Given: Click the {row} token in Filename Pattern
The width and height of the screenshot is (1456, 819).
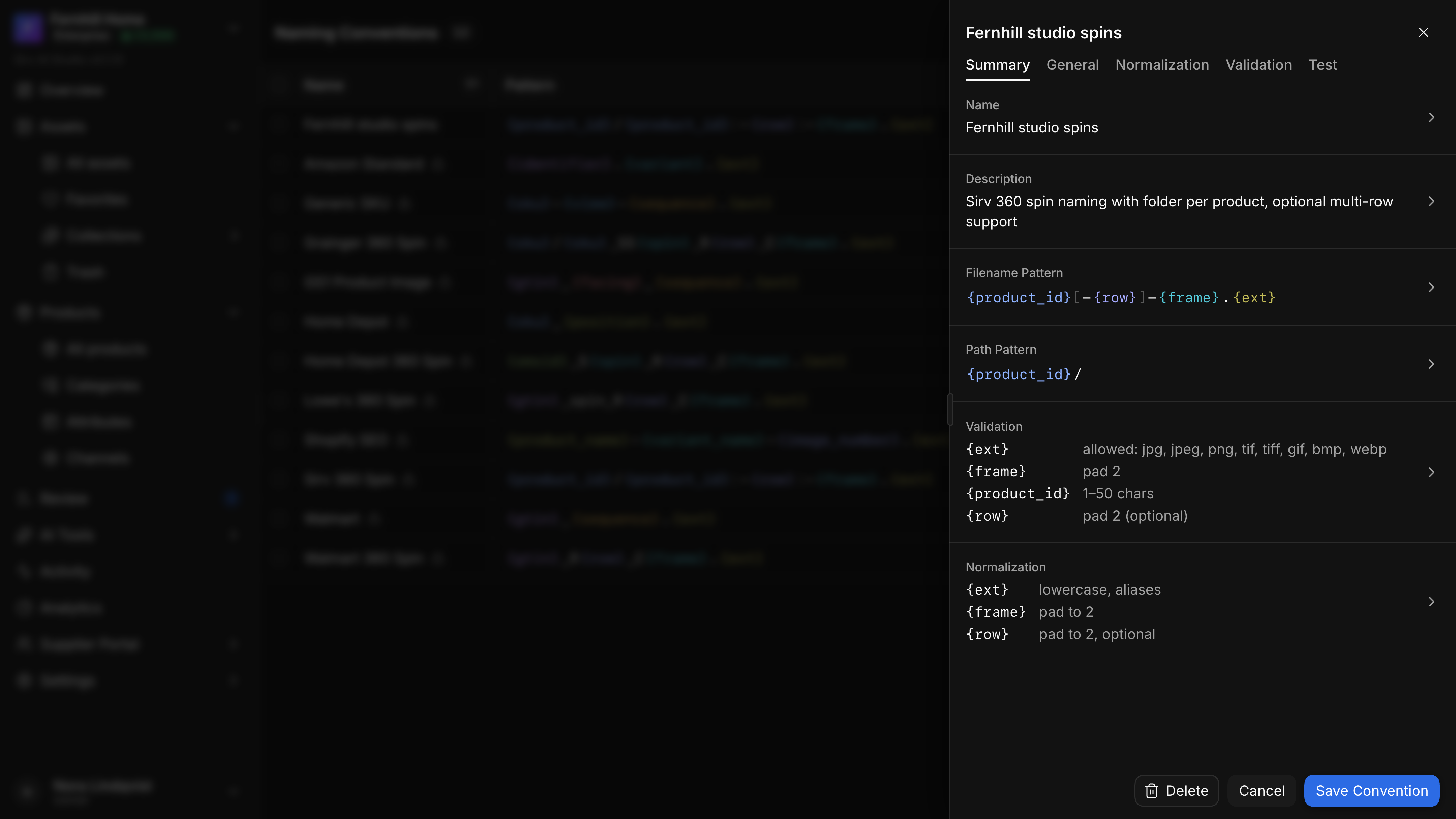Looking at the screenshot, I should pyautogui.click(x=1115, y=298).
